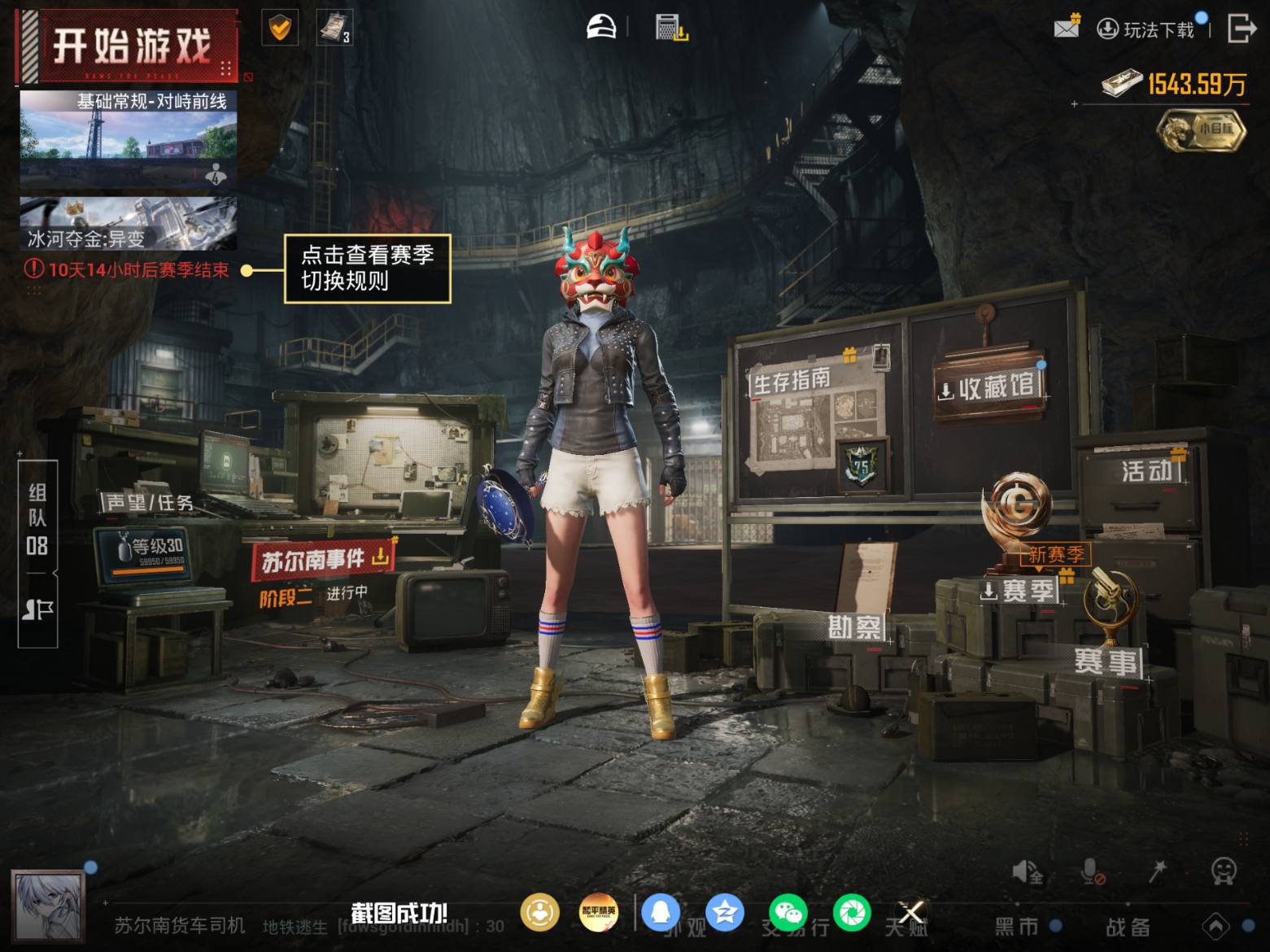Toggle the muted microphone icon
1270x952 pixels.
point(1093,872)
